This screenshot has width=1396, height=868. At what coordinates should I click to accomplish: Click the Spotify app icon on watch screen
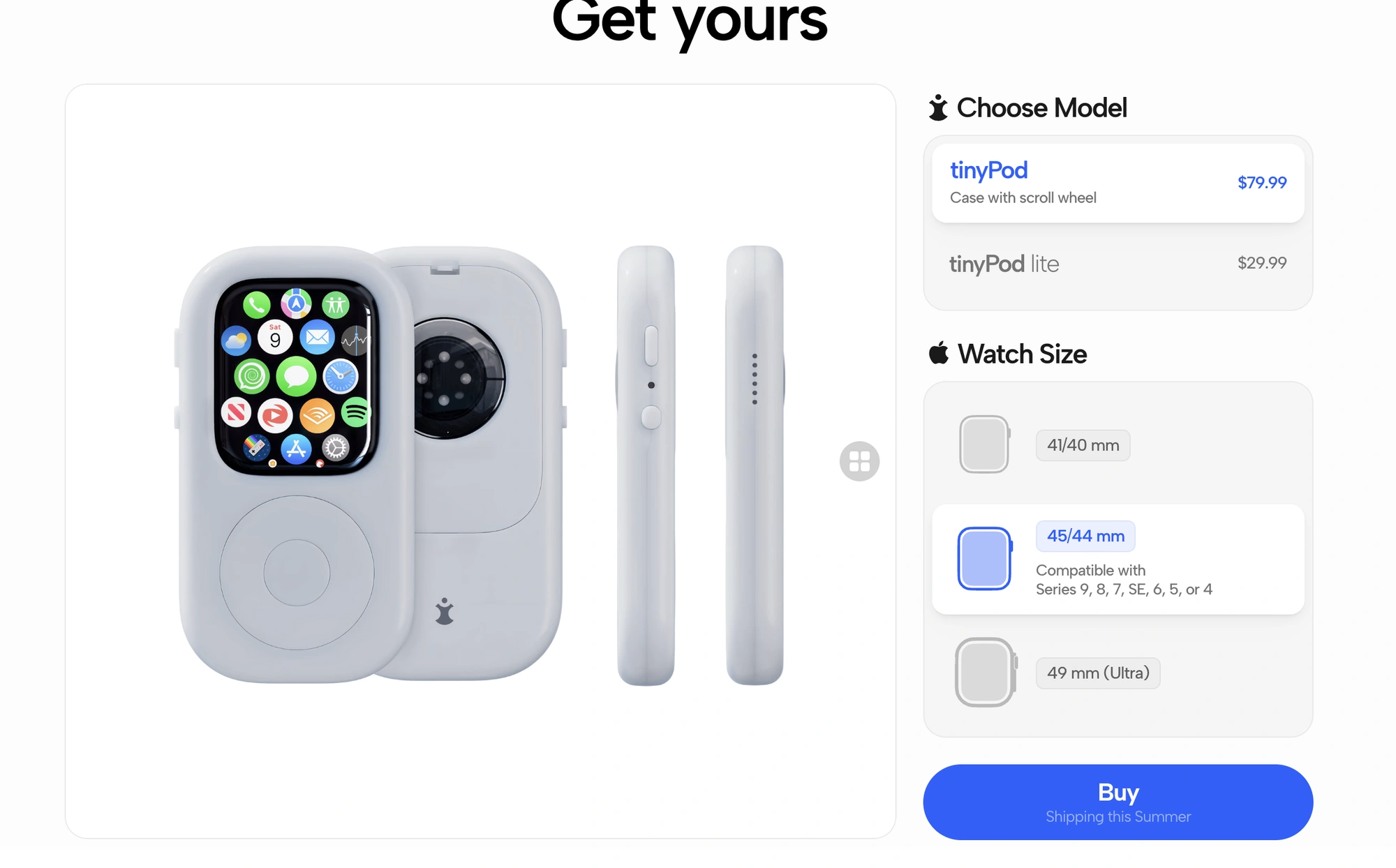pyautogui.click(x=355, y=412)
